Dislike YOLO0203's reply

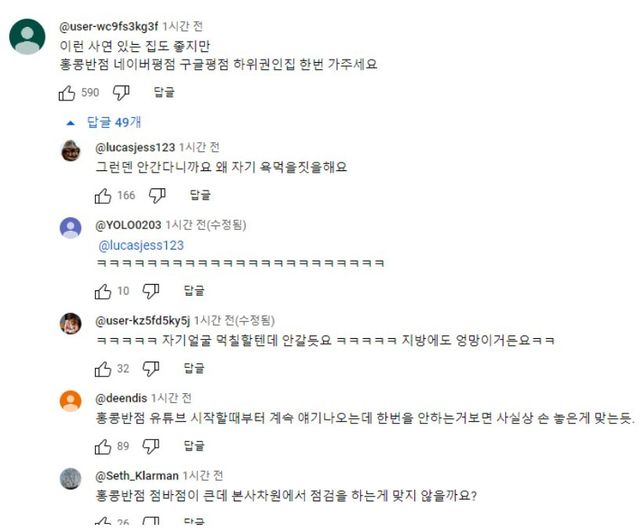click(152, 291)
